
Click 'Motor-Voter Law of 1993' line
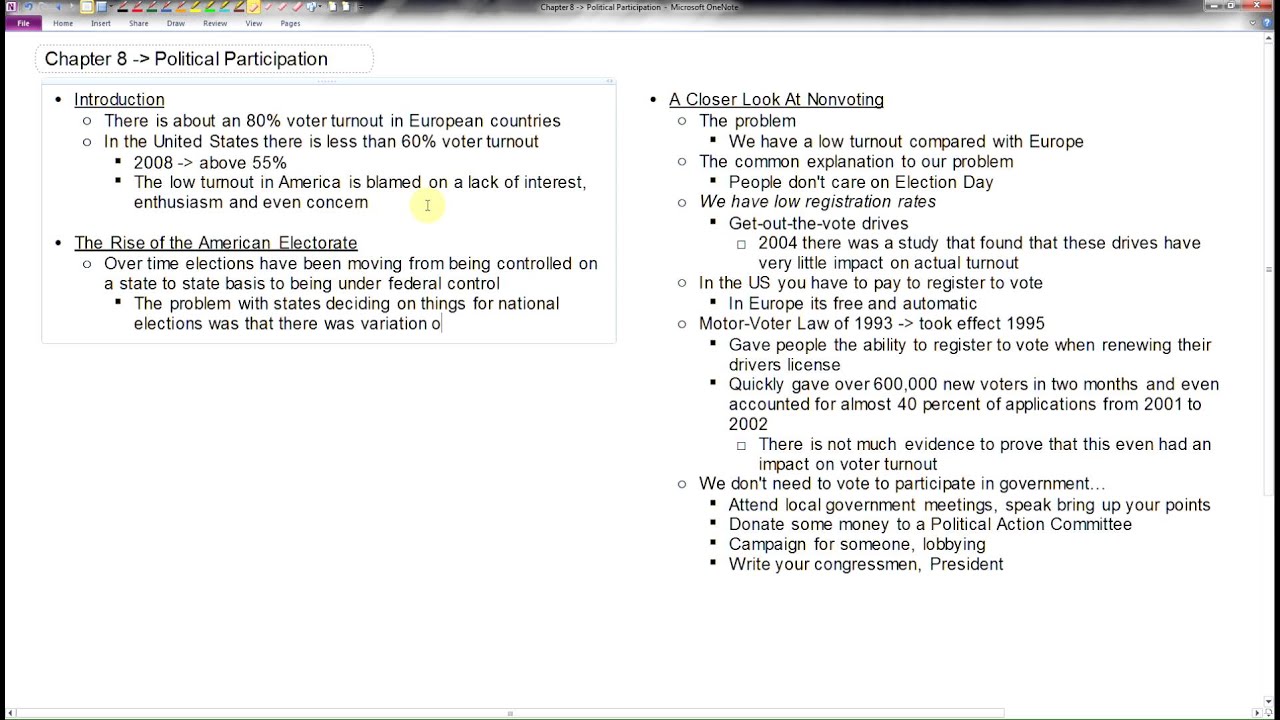click(871, 324)
